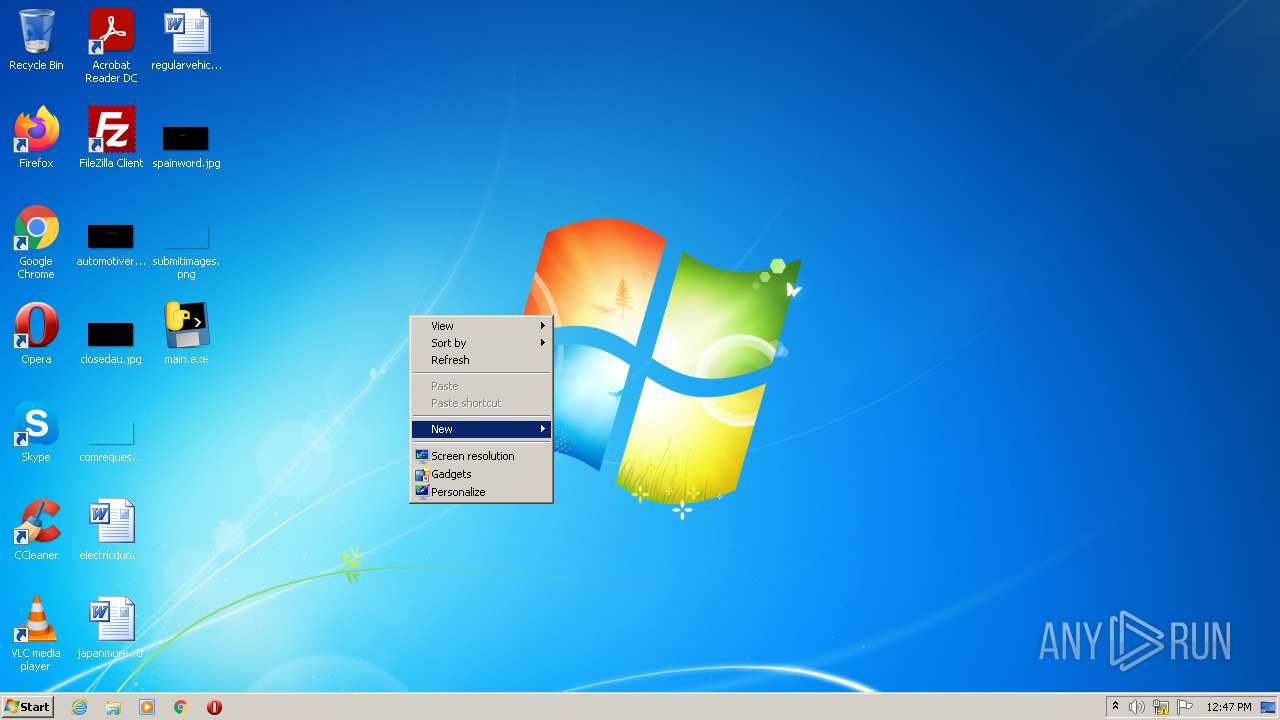Click the Opera desktop shortcut
Screen dimensions: 1280x720
(36, 334)
